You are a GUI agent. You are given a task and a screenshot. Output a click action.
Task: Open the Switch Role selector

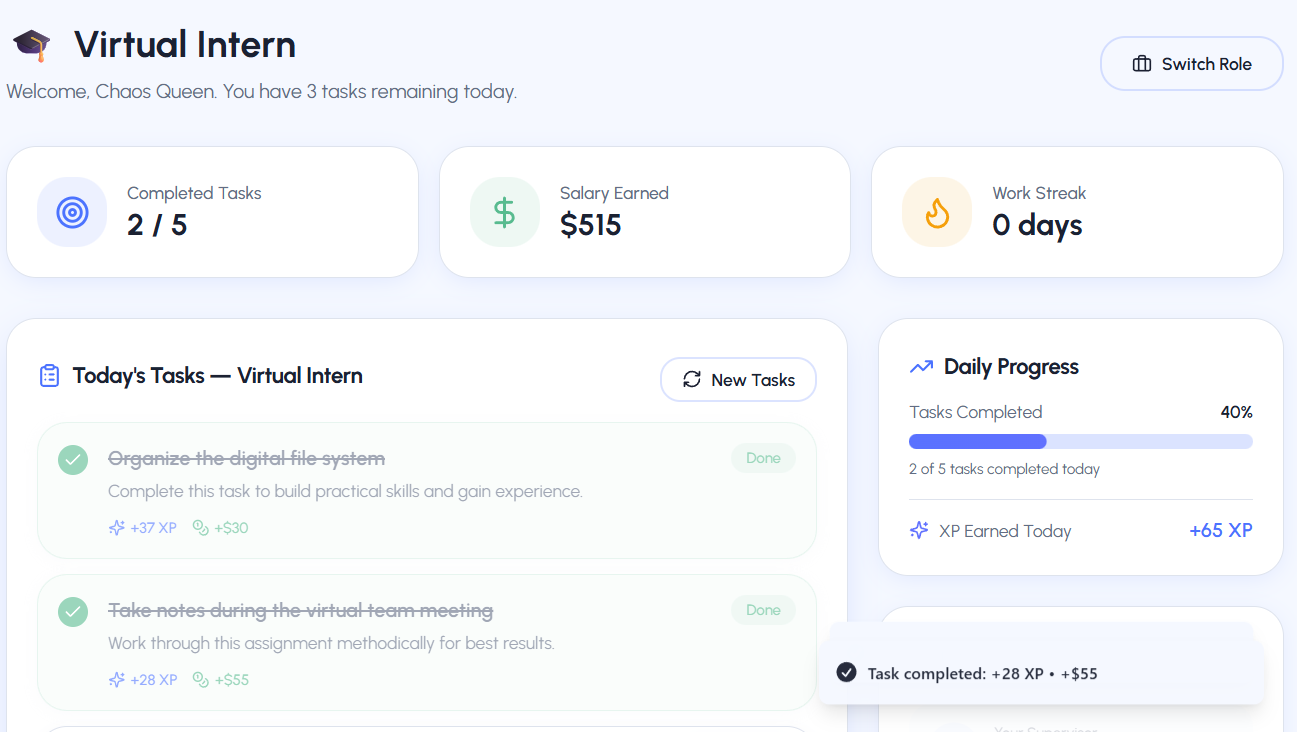point(1191,63)
